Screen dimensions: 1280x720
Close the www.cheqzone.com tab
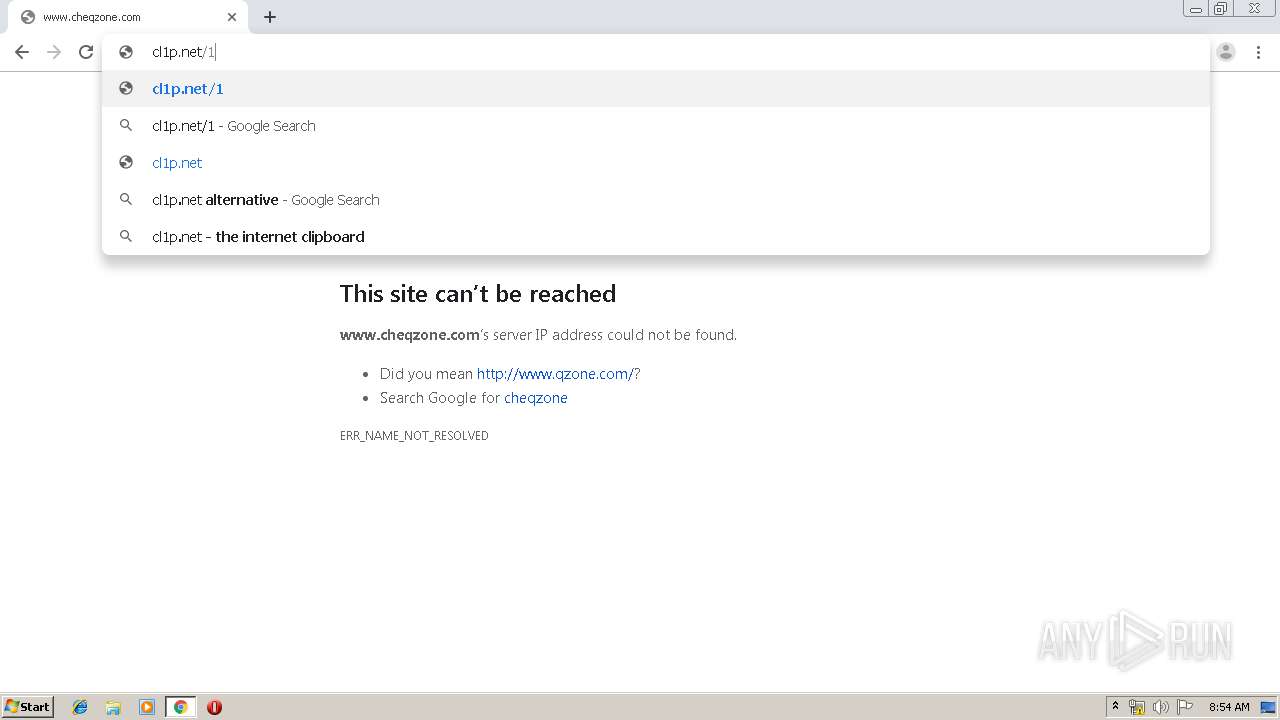pos(232,17)
